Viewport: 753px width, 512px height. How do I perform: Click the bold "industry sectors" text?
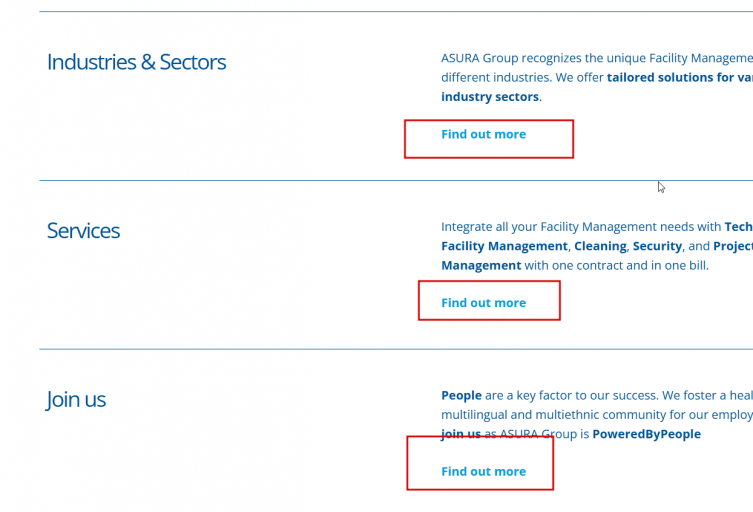tap(490, 97)
